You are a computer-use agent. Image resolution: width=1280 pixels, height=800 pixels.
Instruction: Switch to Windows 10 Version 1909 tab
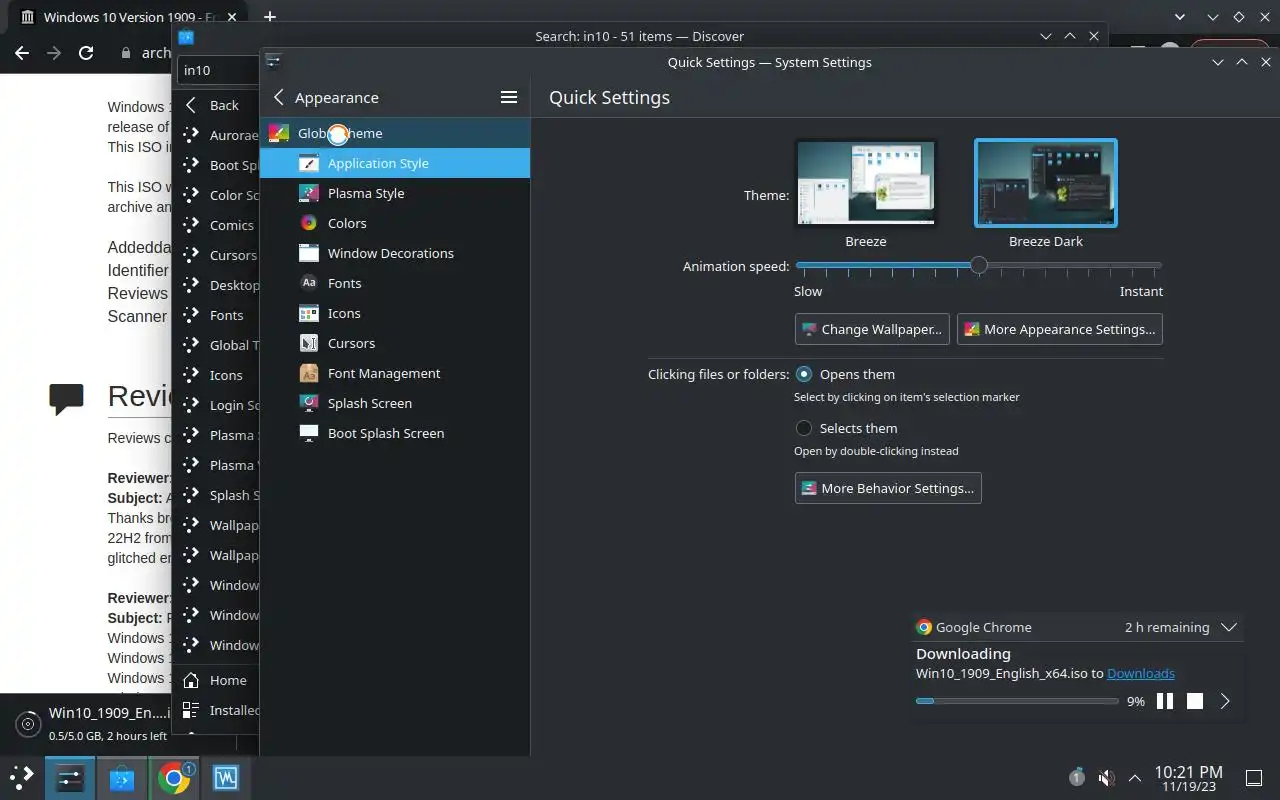[128, 17]
